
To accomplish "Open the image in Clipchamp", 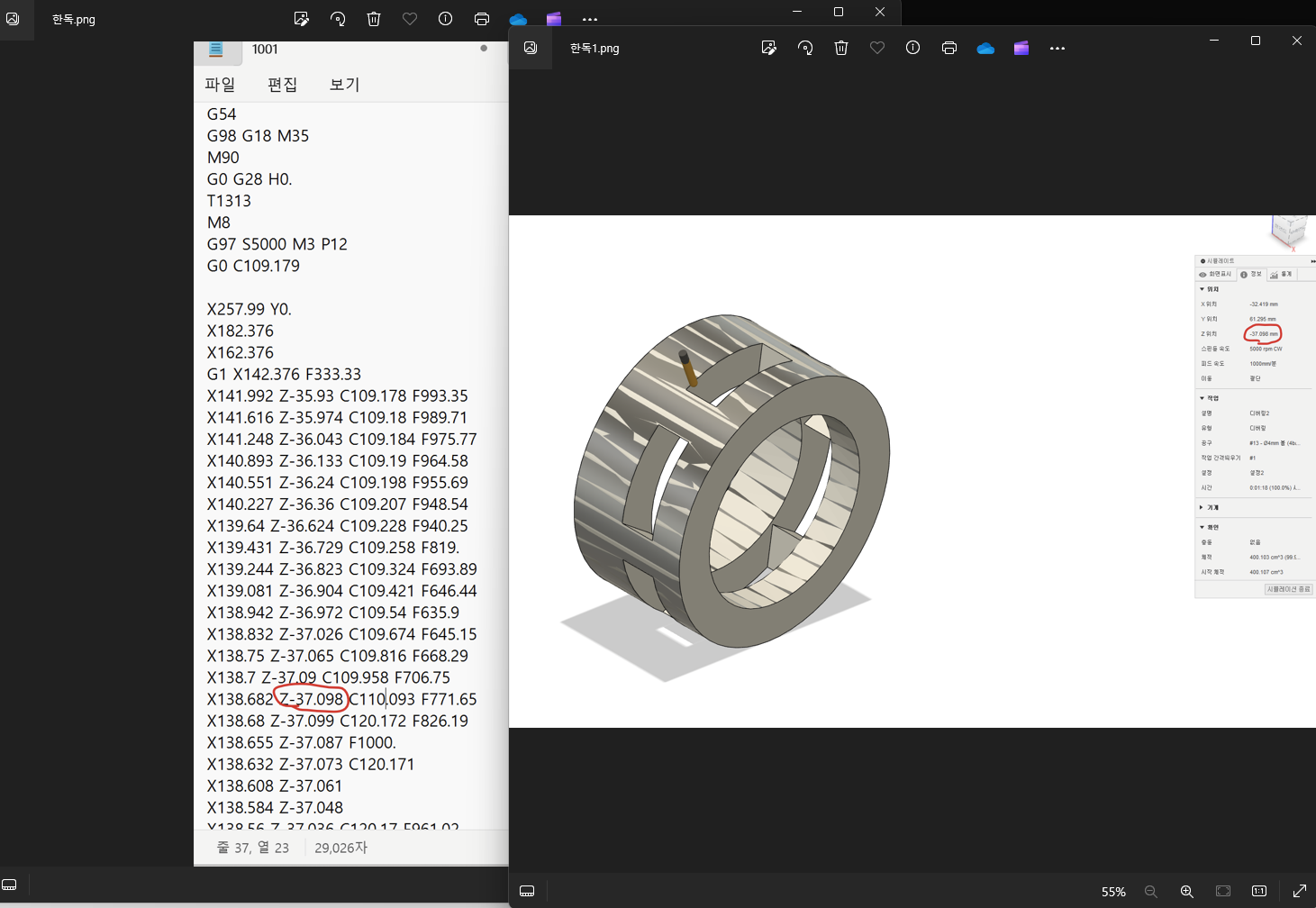I will pos(1021,48).
